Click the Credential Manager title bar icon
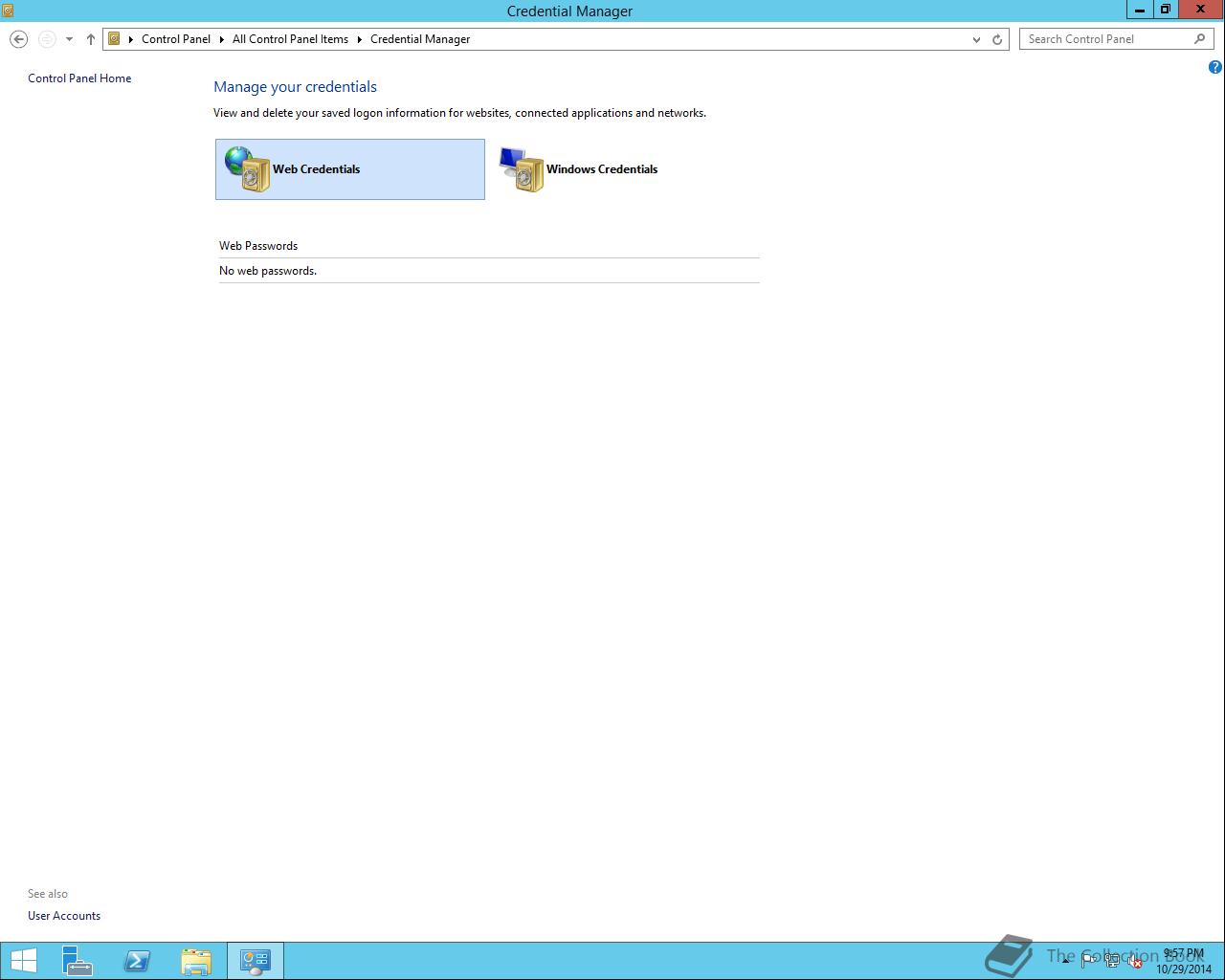The image size is (1225, 980). pyautogui.click(x=8, y=11)
